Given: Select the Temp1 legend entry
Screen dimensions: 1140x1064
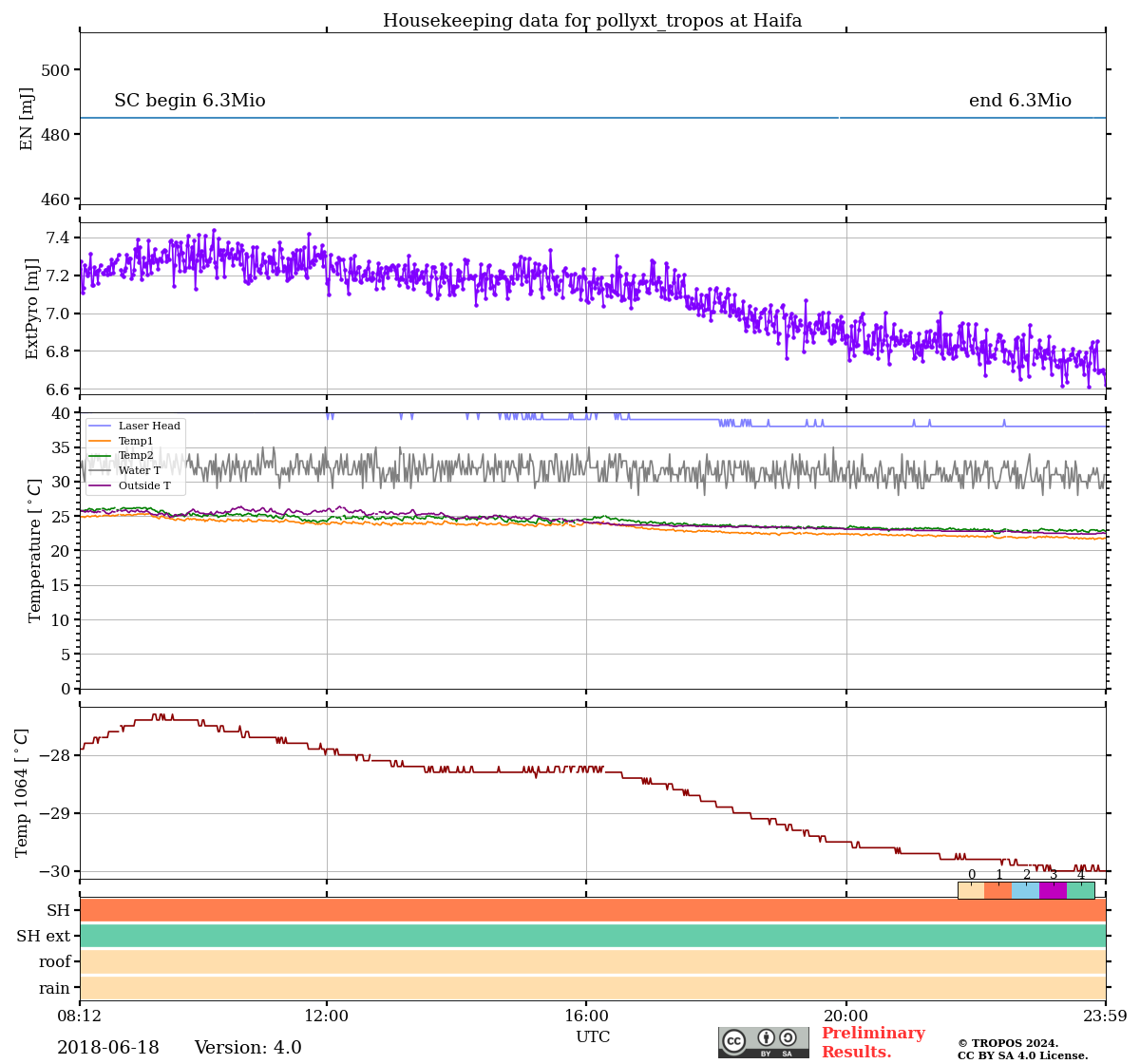Looking at the screenshot, I should pyautogui.click(x=135, y=441).
